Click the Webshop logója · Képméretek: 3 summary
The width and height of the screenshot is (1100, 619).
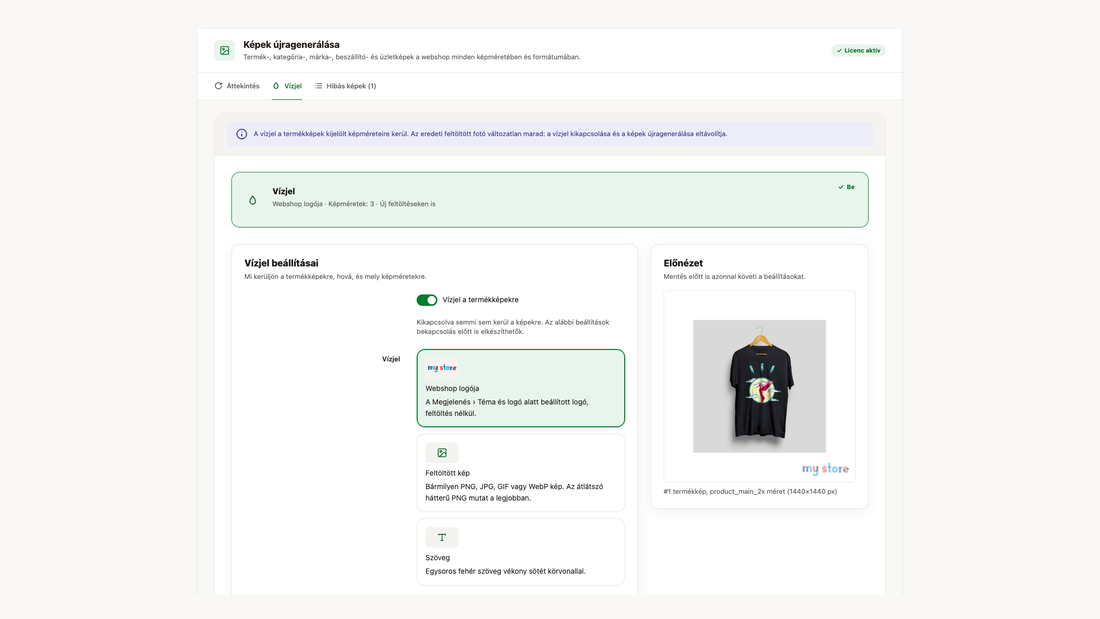coord(354,204)
